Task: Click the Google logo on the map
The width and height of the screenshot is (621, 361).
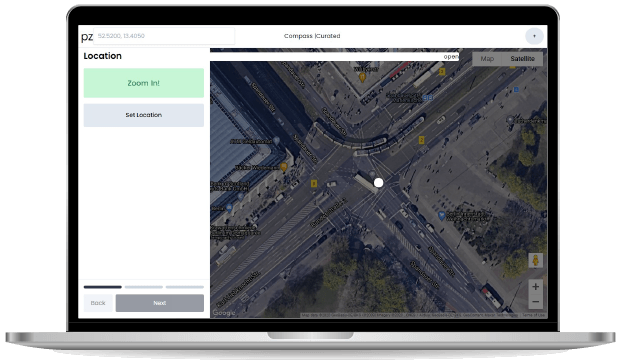Action: tap(224, 313)
